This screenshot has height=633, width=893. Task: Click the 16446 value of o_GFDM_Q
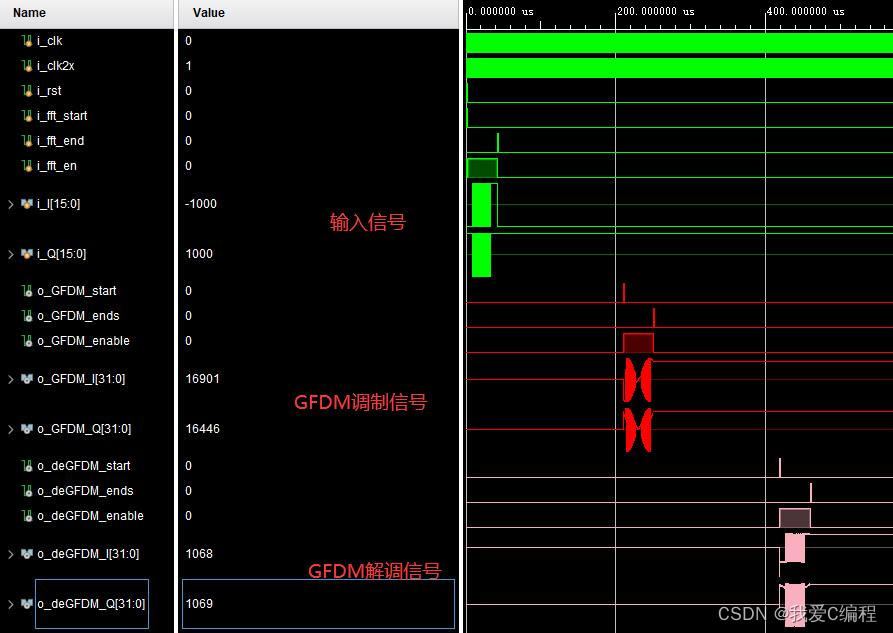[202, 429]
